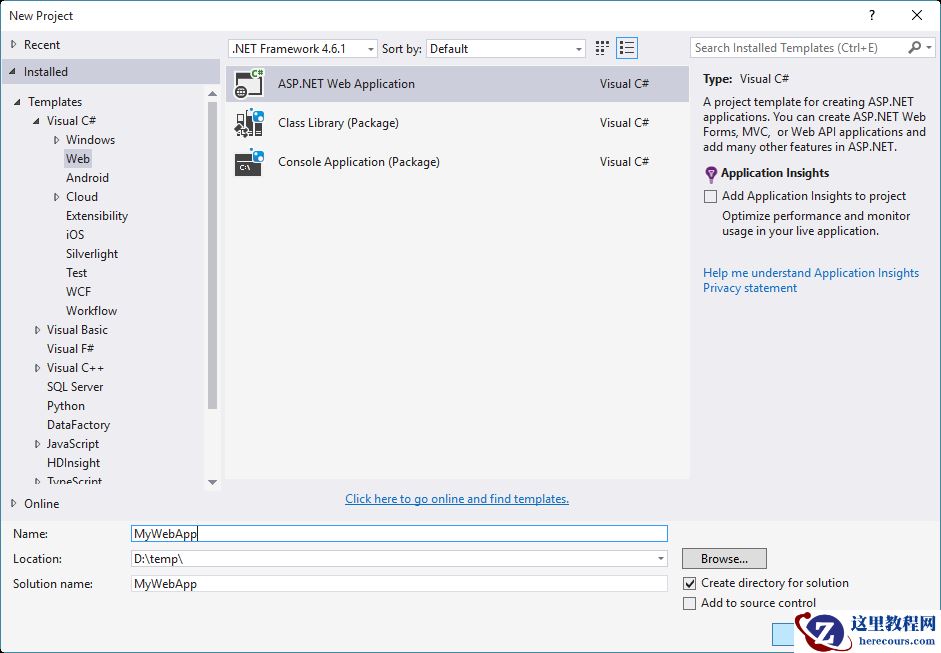
Task: Click the search magnifier icon
Action: pos(915,47)
